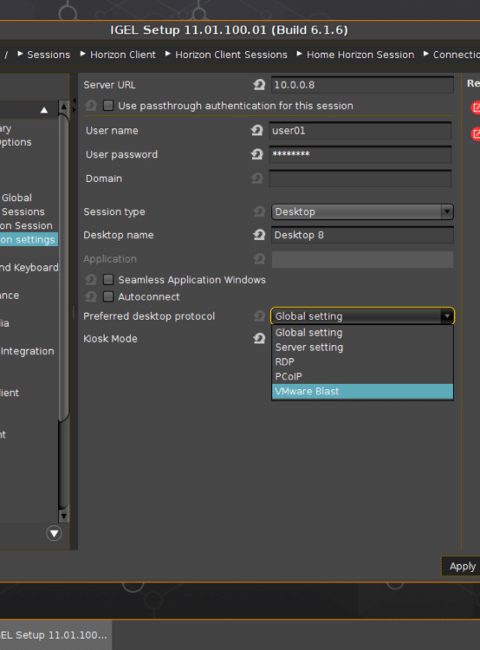The width and height of the screenshot is (480, 650).
Task: Click revert icon beside Seamless Application Windows
Action: 91,280
